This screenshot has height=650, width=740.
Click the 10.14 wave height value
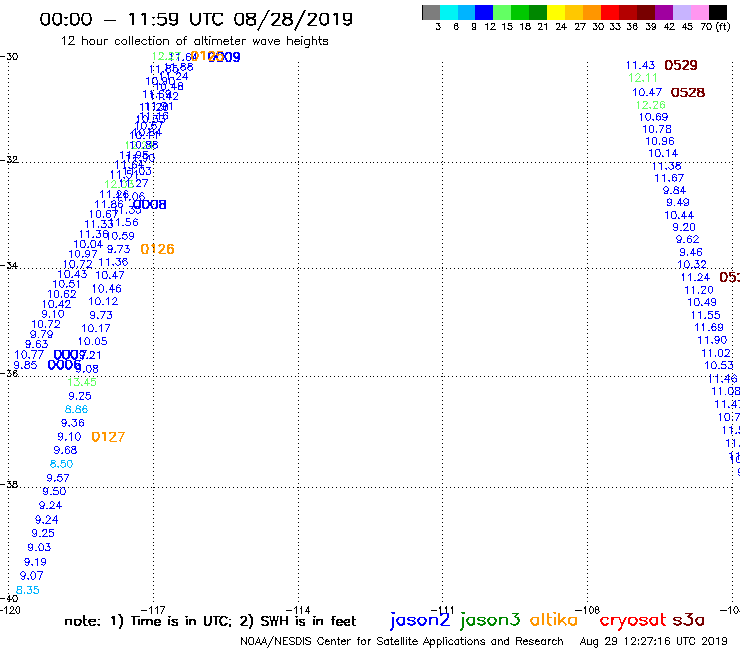point(663,153)
